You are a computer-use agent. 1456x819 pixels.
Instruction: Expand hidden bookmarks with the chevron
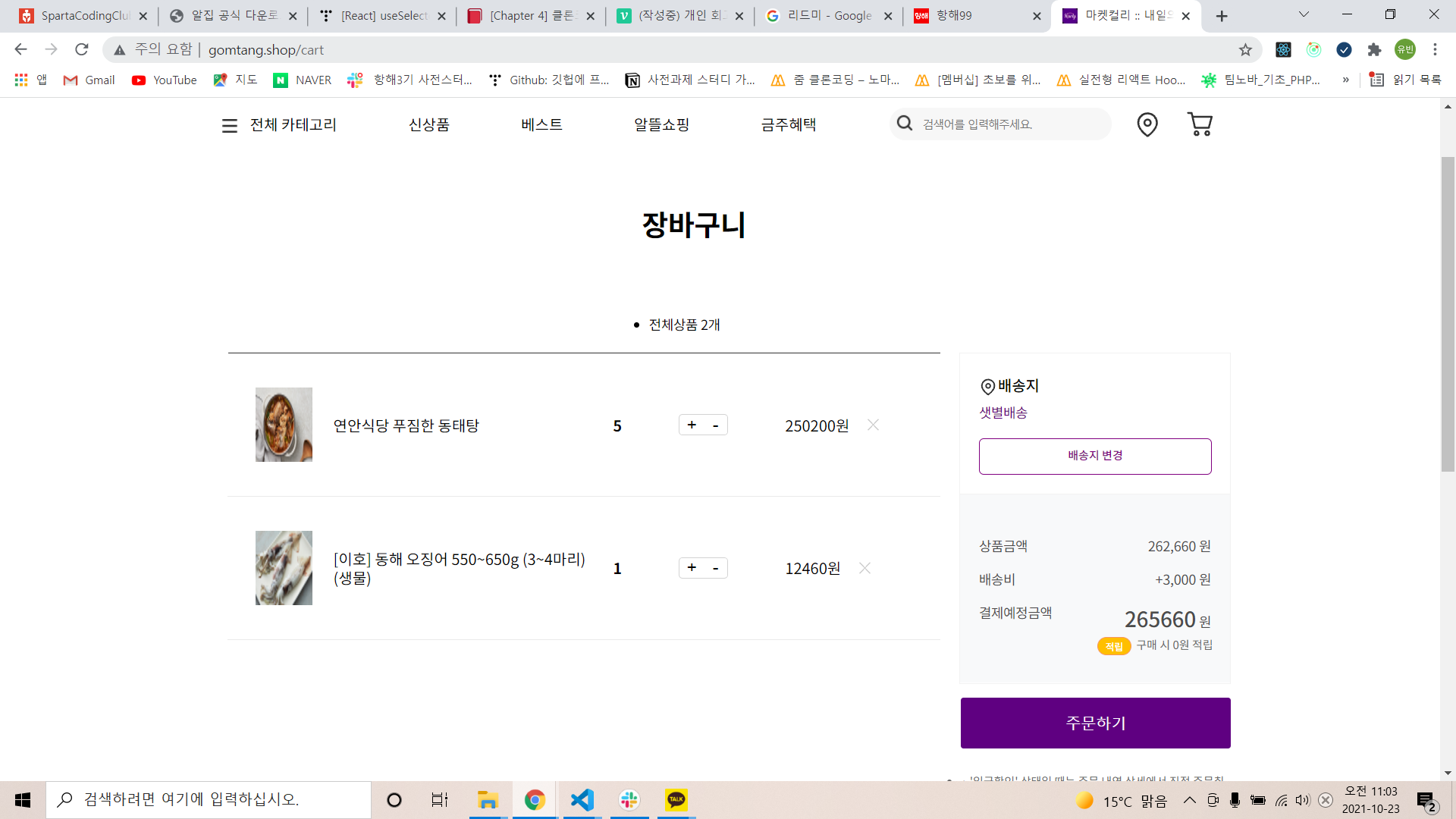(1345, 80)
